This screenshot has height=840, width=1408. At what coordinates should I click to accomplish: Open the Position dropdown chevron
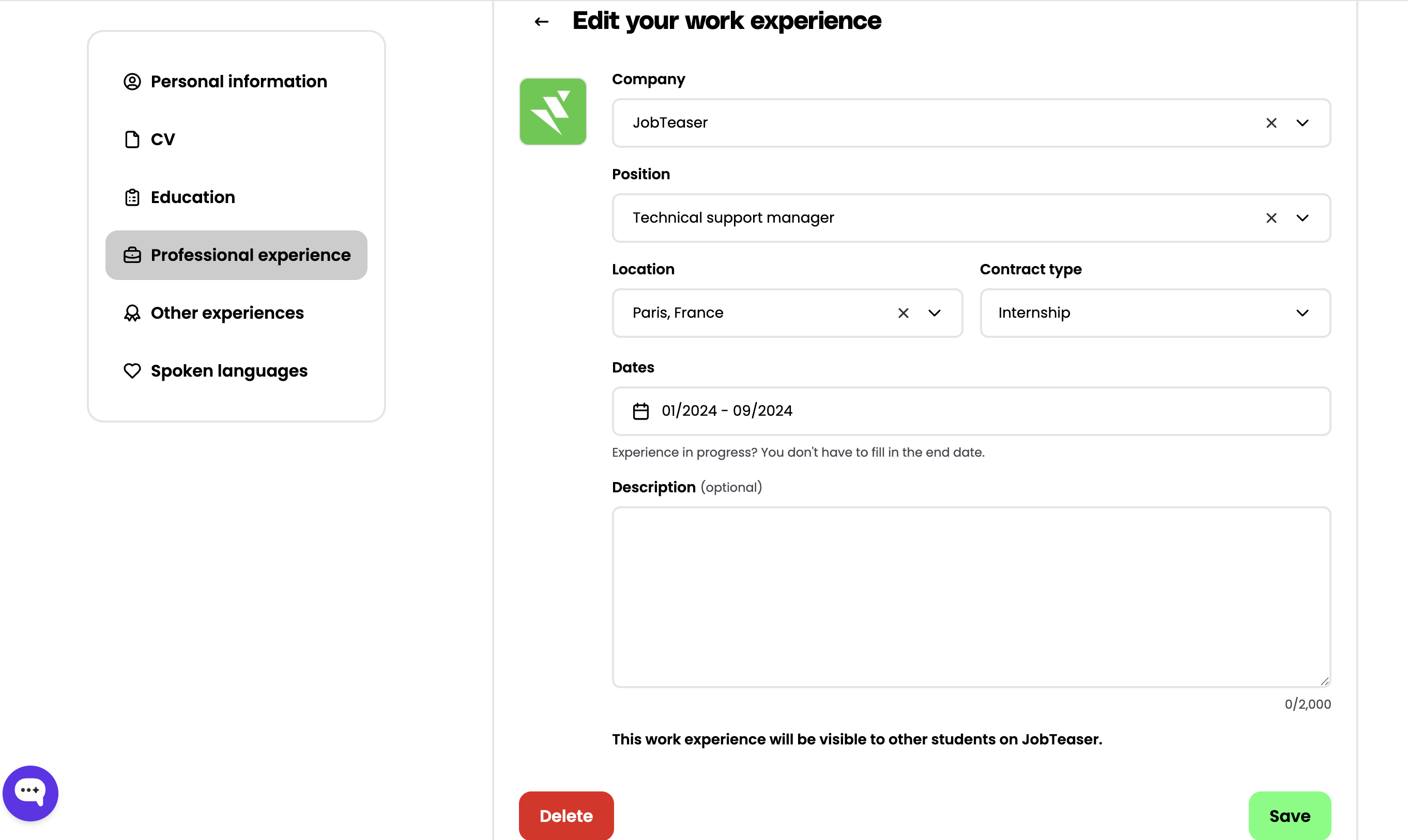[1302, 218]
